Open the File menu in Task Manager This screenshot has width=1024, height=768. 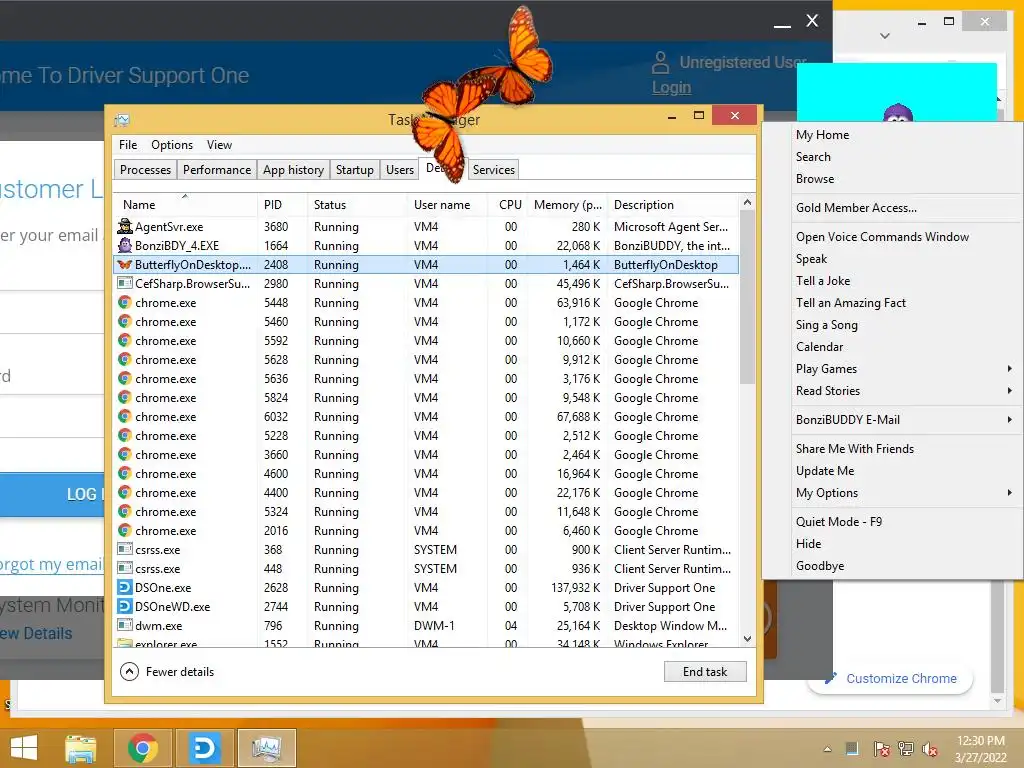(x=128, y=145)
